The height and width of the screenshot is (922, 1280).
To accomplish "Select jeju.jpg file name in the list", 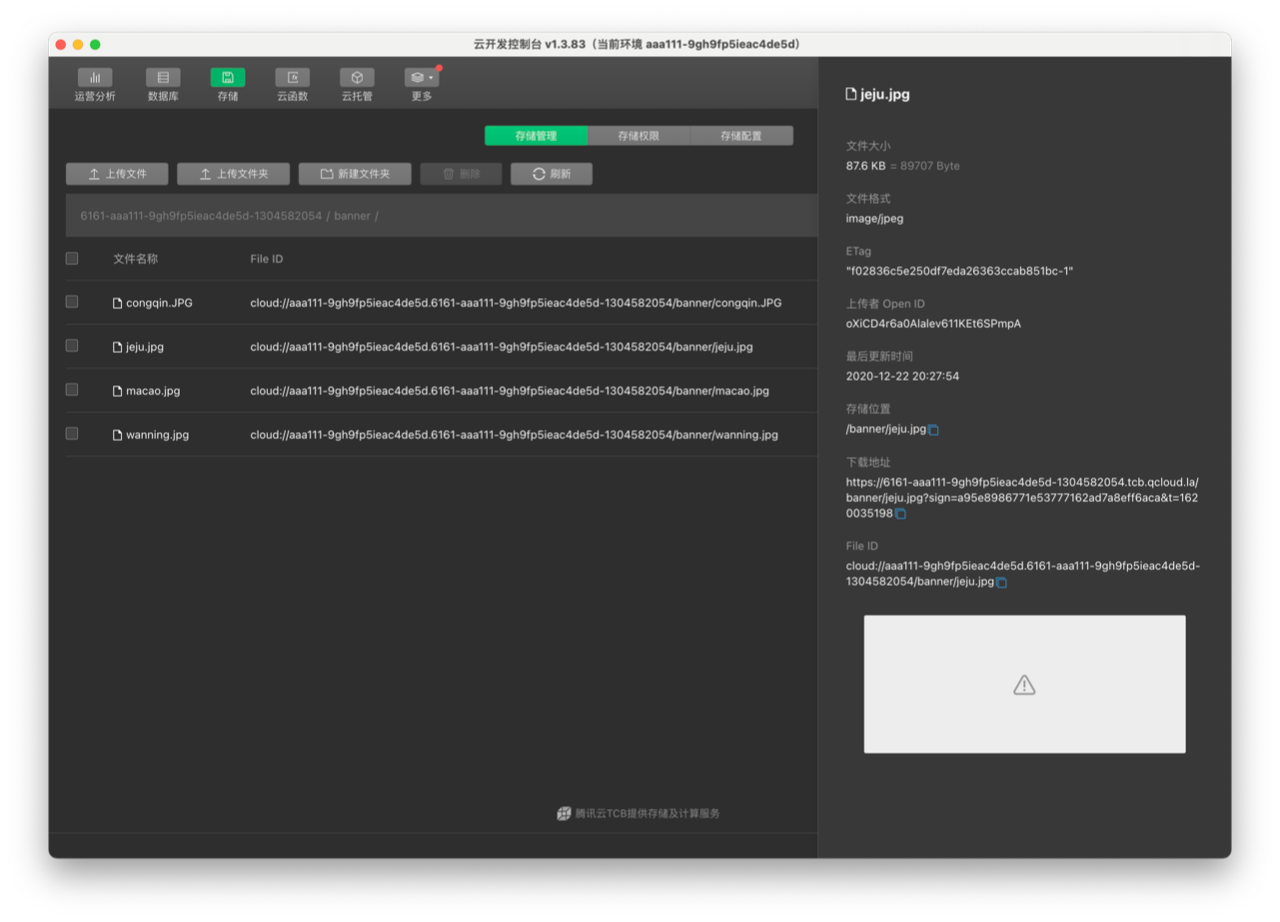I will (x=145, y=347).
